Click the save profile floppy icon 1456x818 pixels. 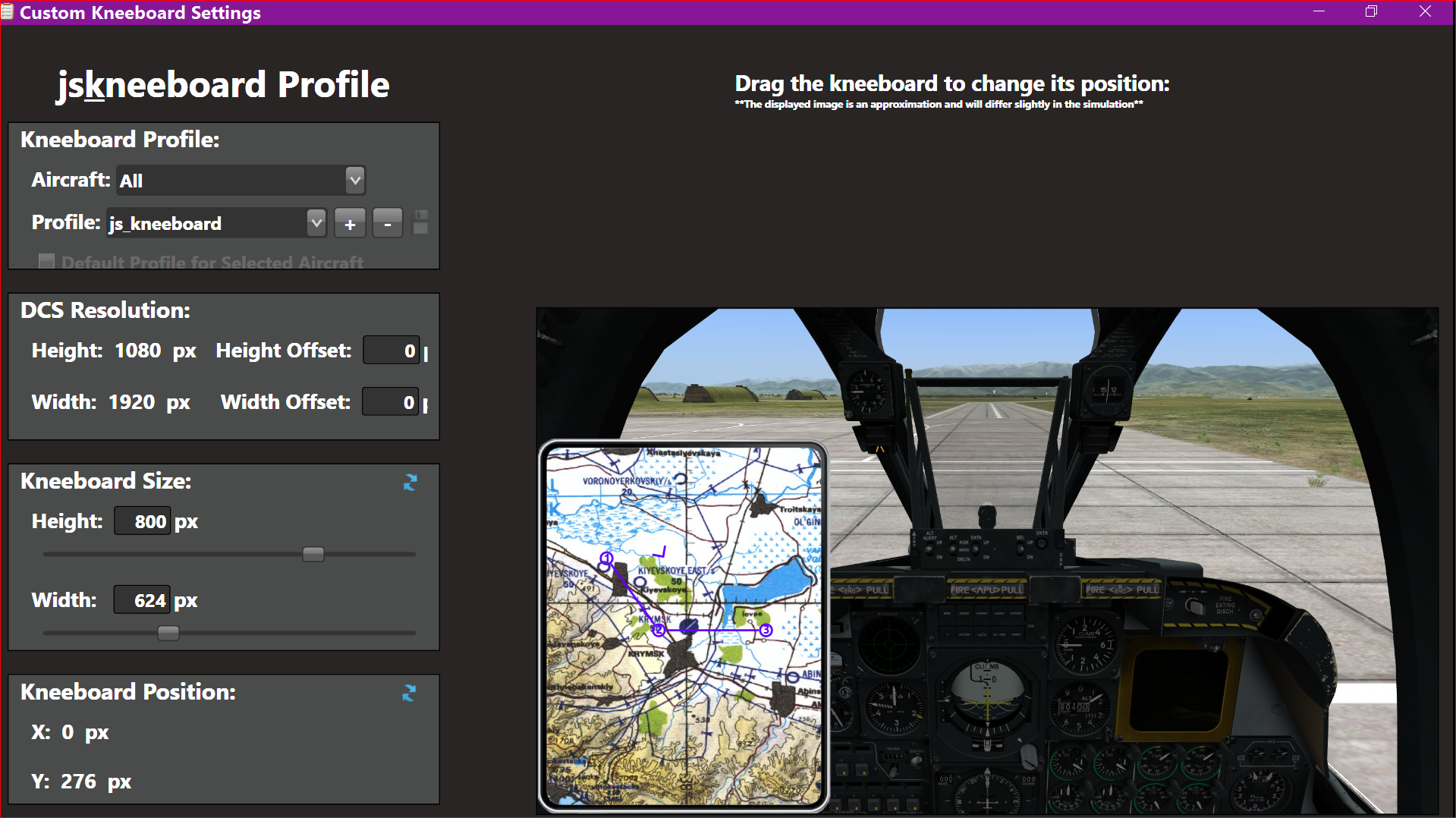pyautogui.click(x=420, y=223)
